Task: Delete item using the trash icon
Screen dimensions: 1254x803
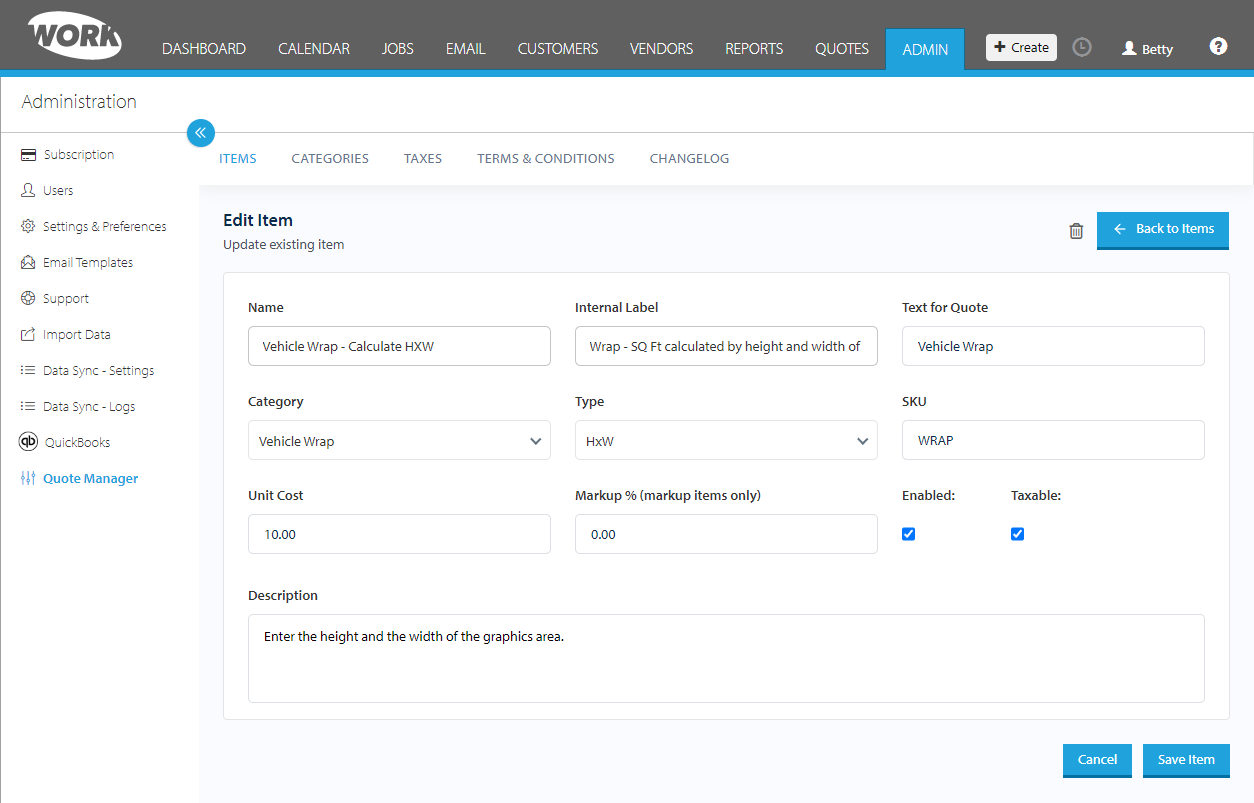Action: click(1076, 231)
